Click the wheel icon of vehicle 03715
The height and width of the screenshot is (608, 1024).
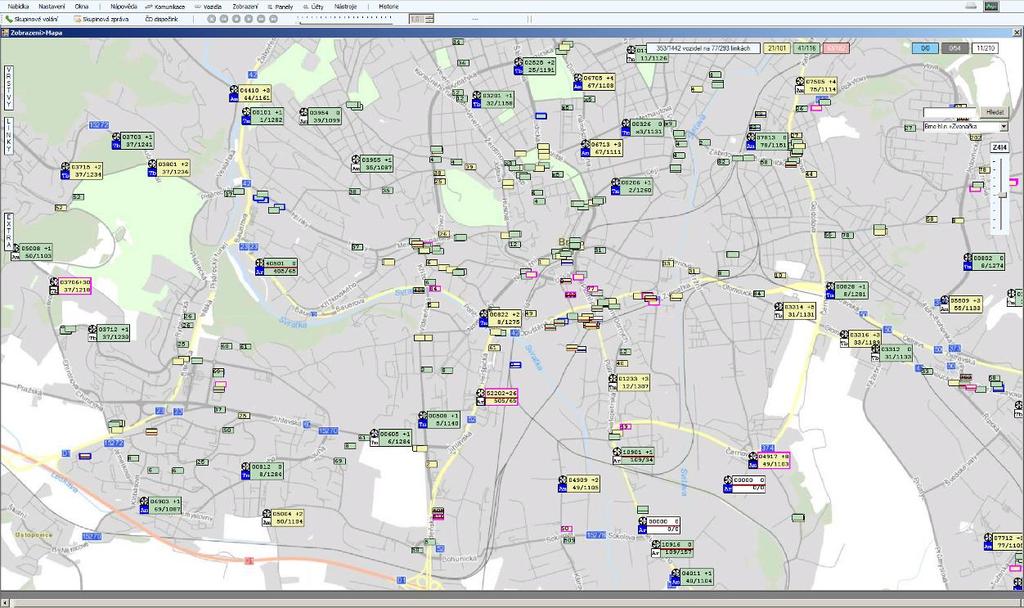tap(65, 167)
